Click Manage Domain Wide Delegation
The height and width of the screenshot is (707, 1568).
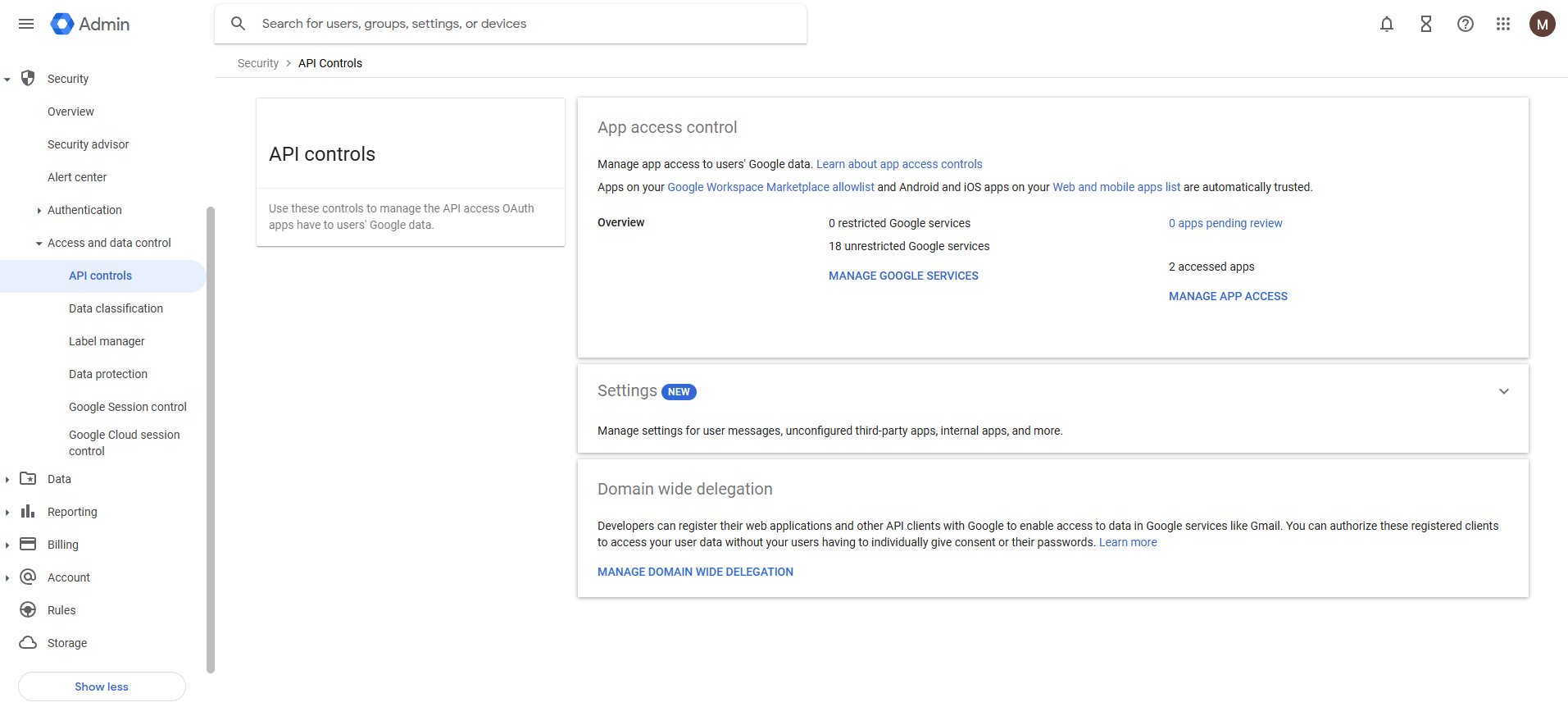tap(695, 572)
